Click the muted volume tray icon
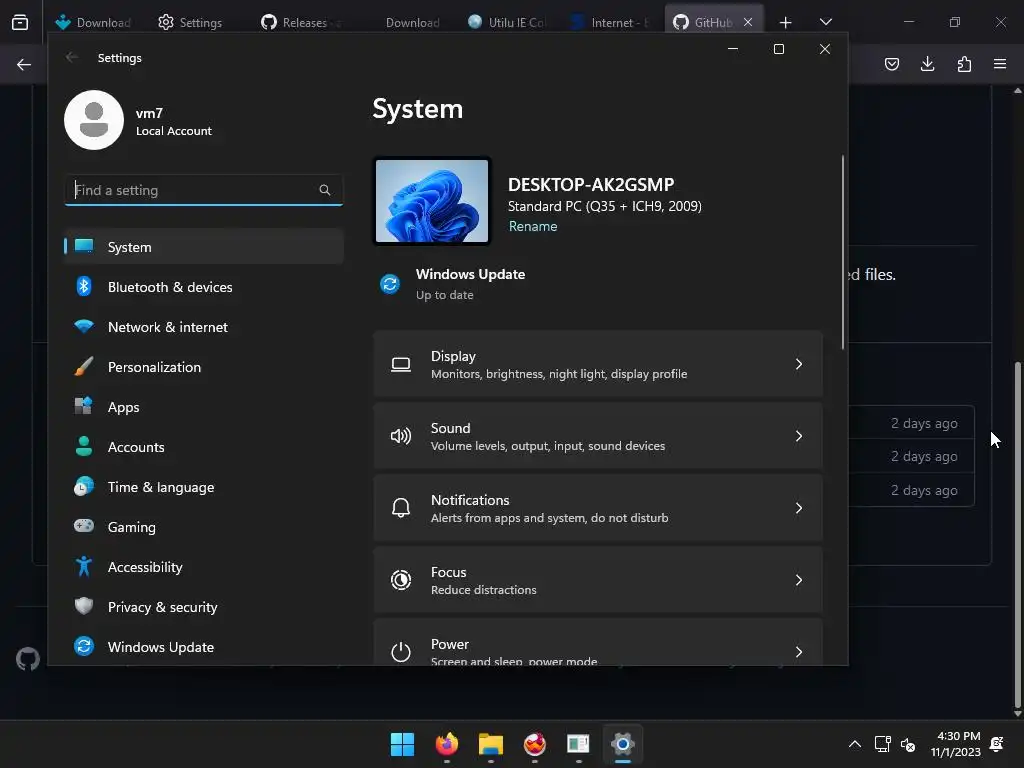The image size is (1024, 768). pos(908,744)
